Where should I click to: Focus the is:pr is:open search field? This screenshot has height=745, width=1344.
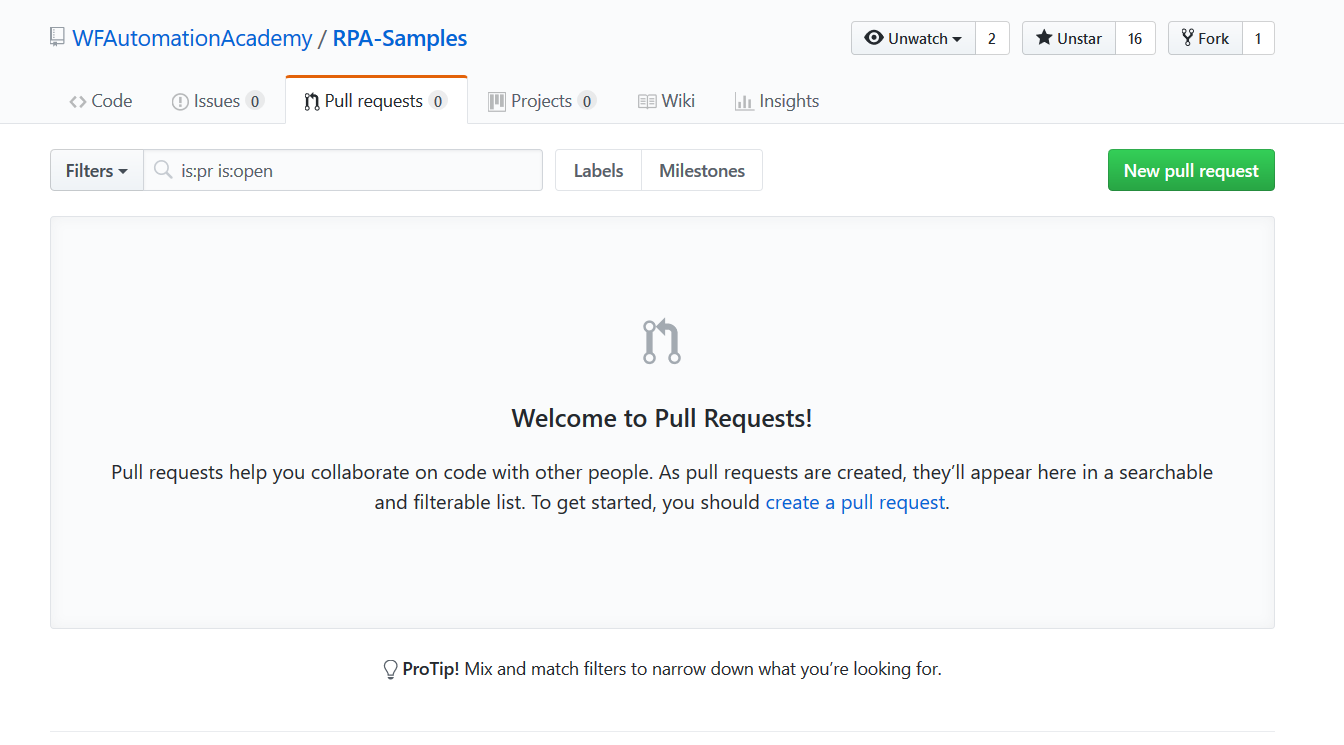343,170
